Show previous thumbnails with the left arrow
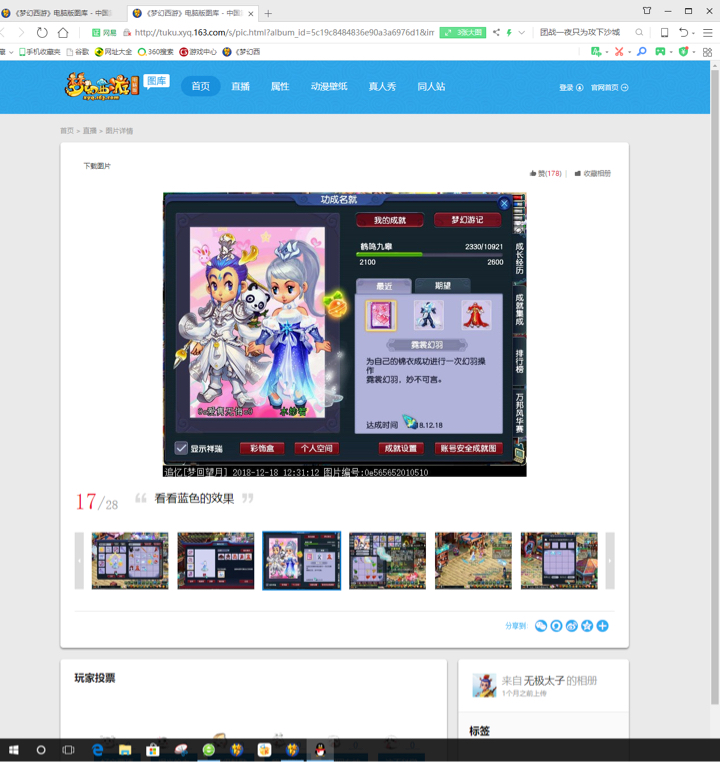This screenshot has height=762, width=720. (79, 560)
